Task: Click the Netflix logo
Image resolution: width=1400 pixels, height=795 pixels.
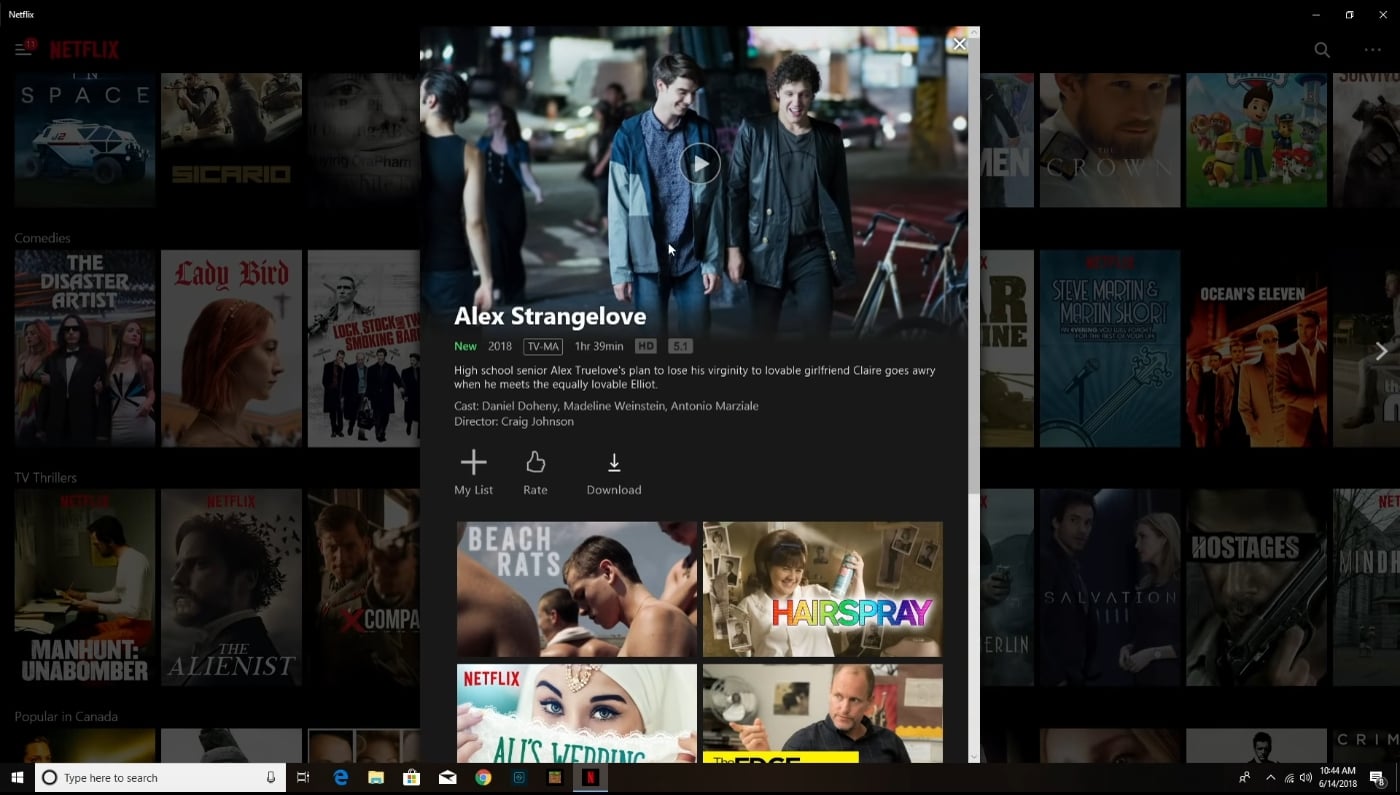Action: pos(85,48)
